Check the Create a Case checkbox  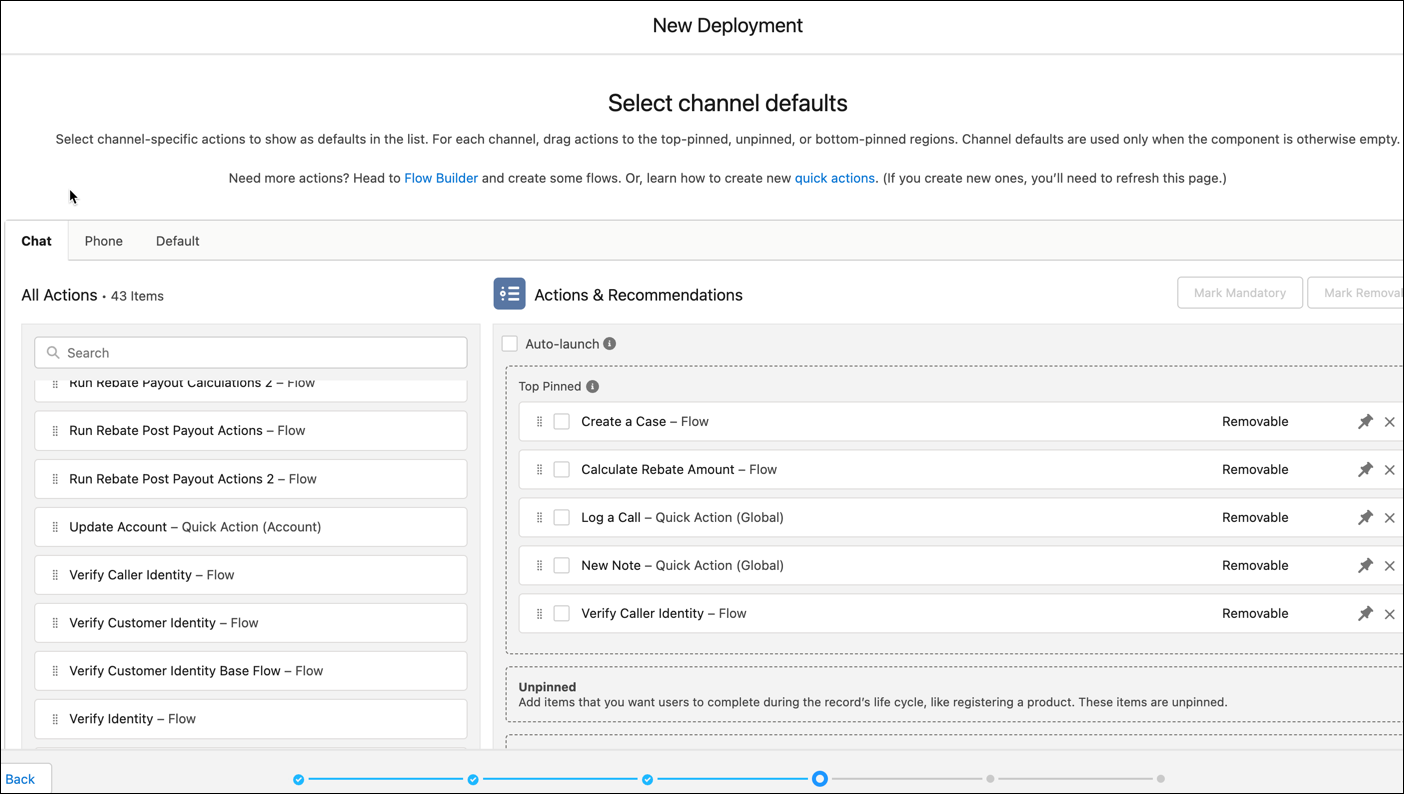coord(561,421)
